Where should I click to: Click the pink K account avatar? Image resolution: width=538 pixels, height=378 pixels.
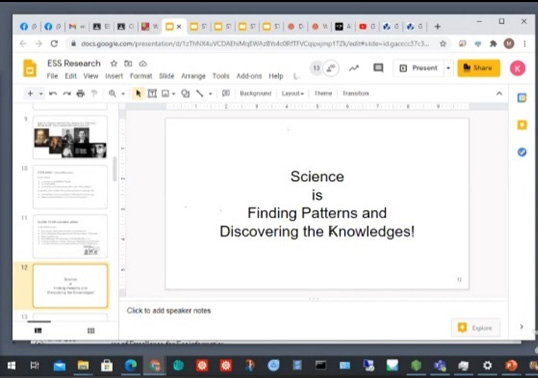click(517, 68)
